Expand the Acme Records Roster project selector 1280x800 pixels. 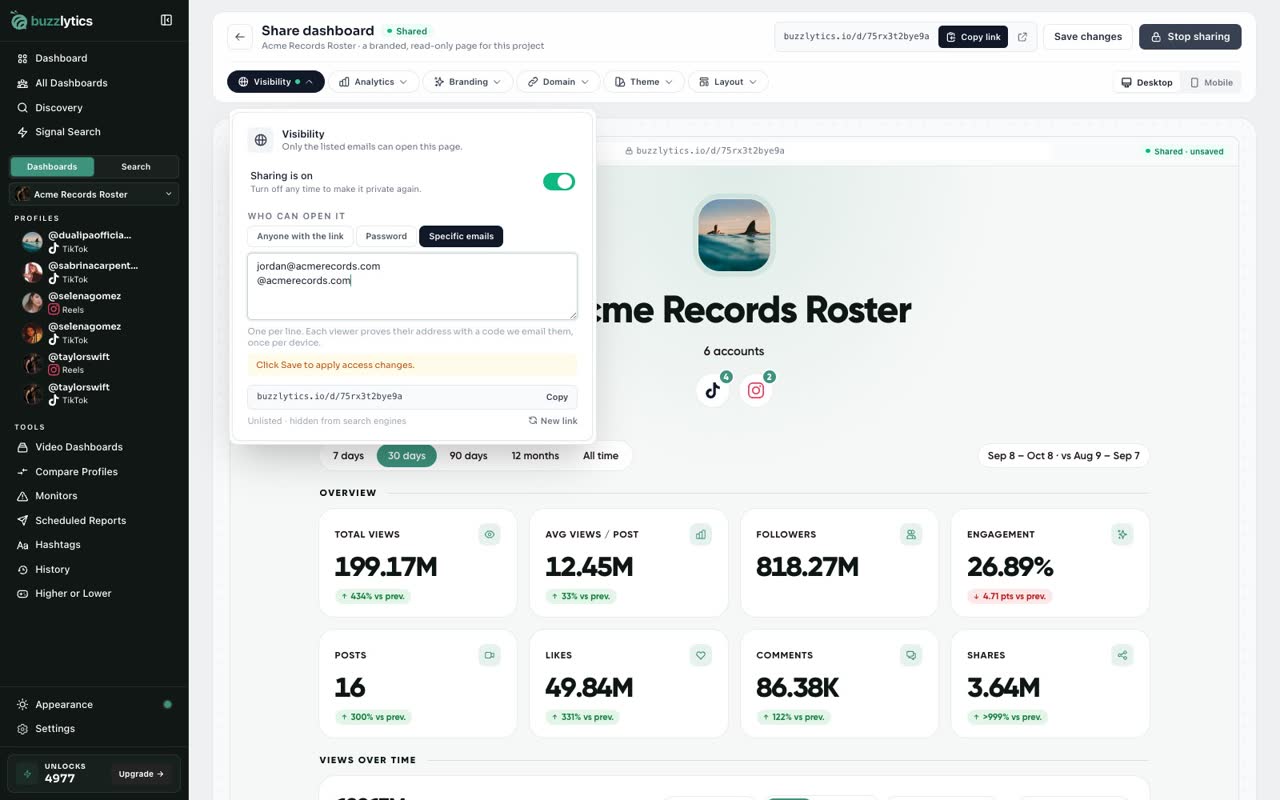pos(94,194)
